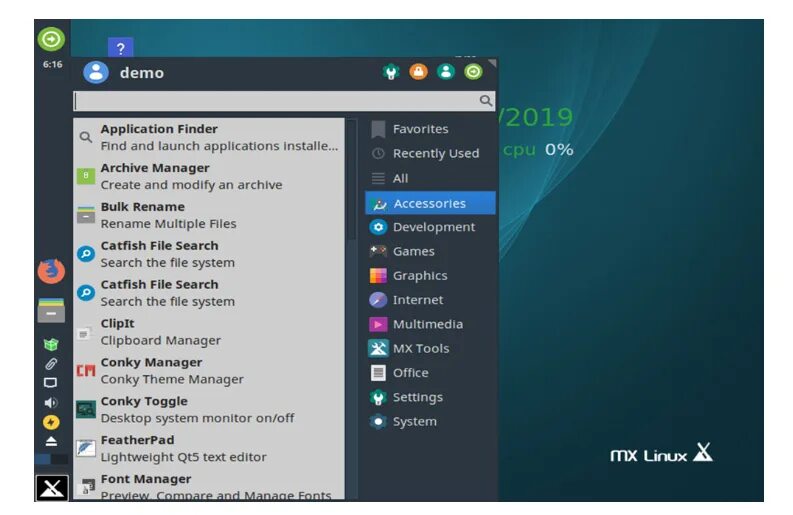Launch FeatherPad text editor entry
793x515 pixels.
coord(209,448)
